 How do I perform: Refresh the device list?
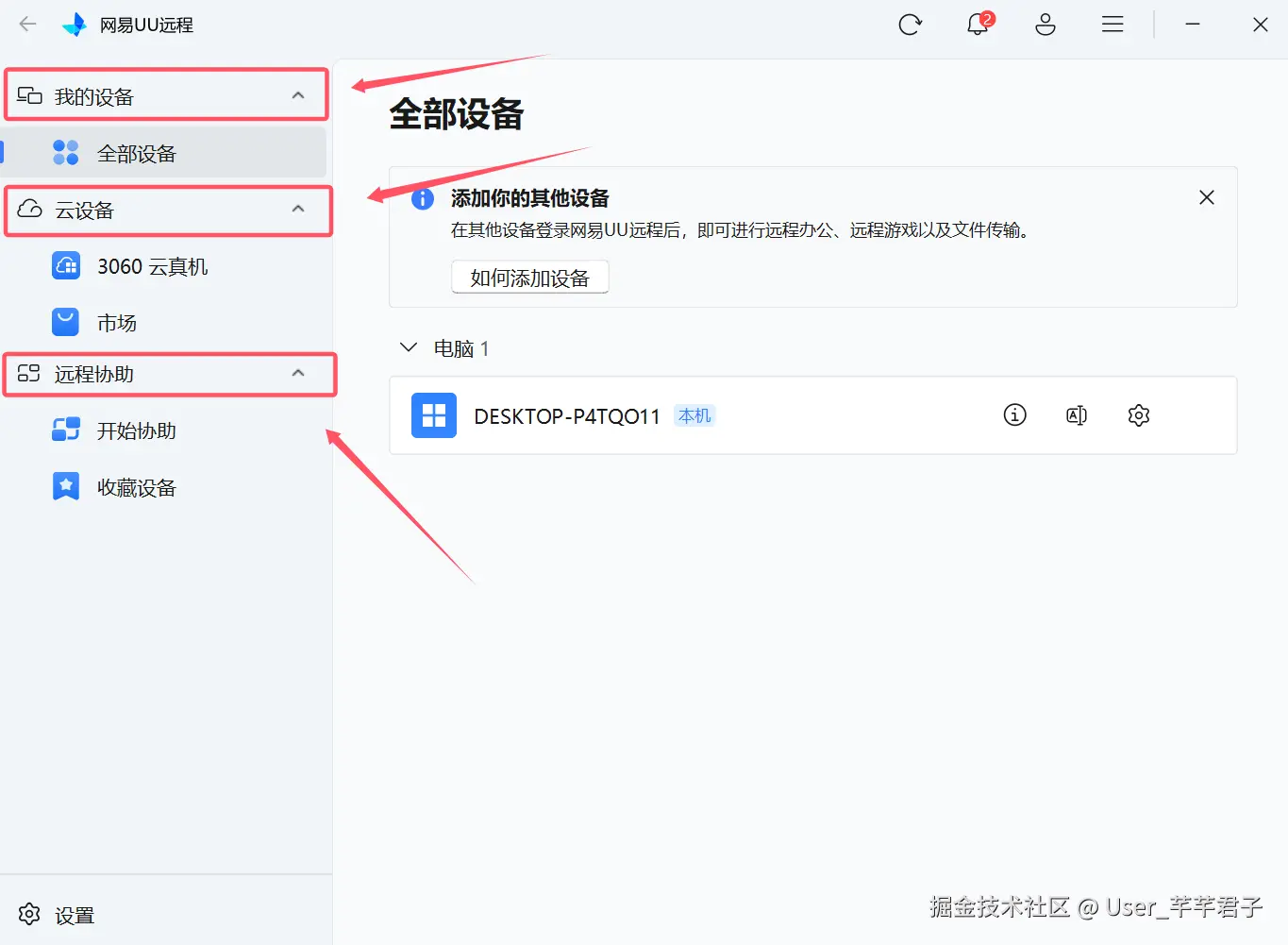click(910, 25)
